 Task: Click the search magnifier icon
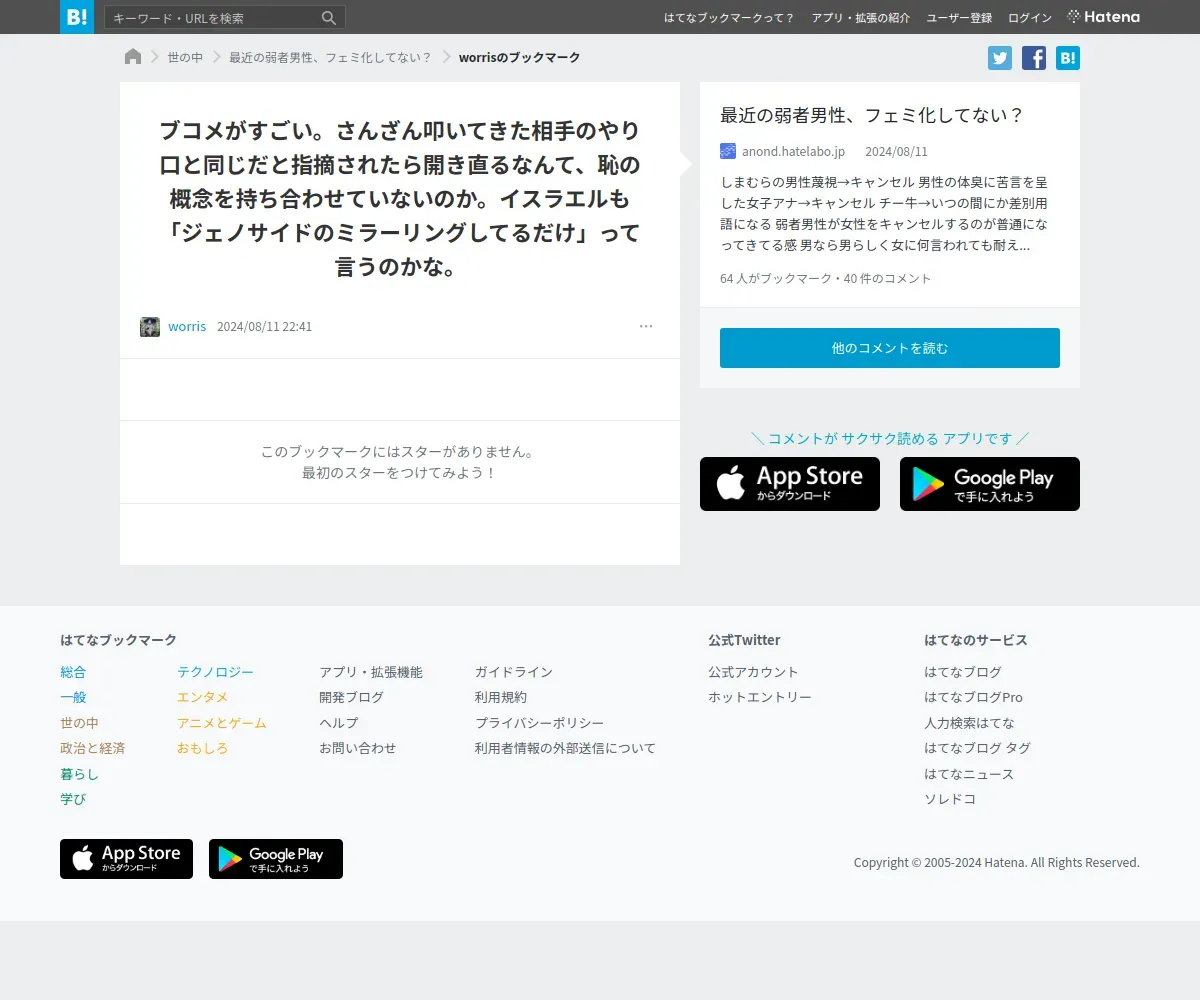point(329,18)
